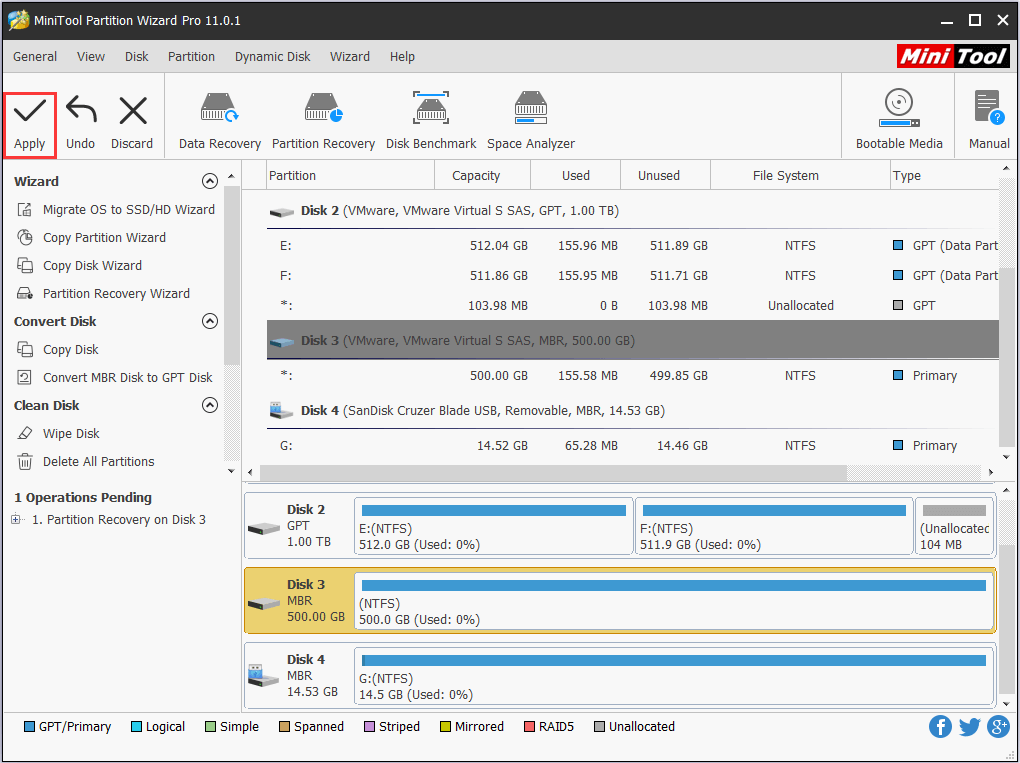The image size is (1020, 763).
Task: Click the GPT/Primary legend color swatch
Action: [x=29, y=727]
